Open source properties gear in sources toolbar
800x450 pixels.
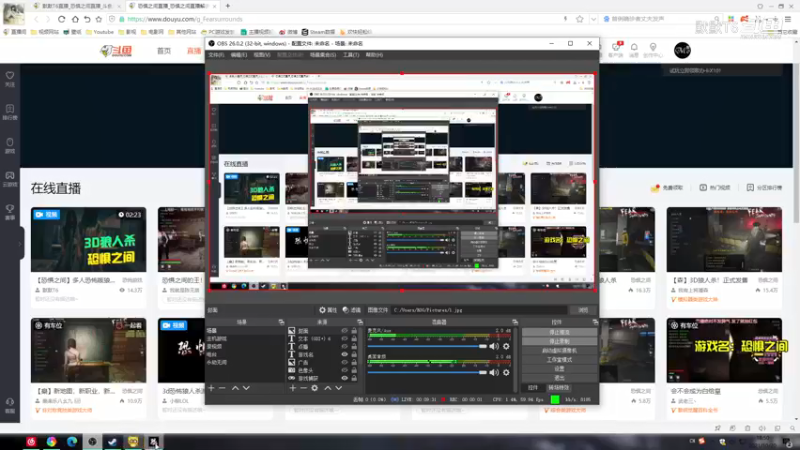click(x=314, y=388)
